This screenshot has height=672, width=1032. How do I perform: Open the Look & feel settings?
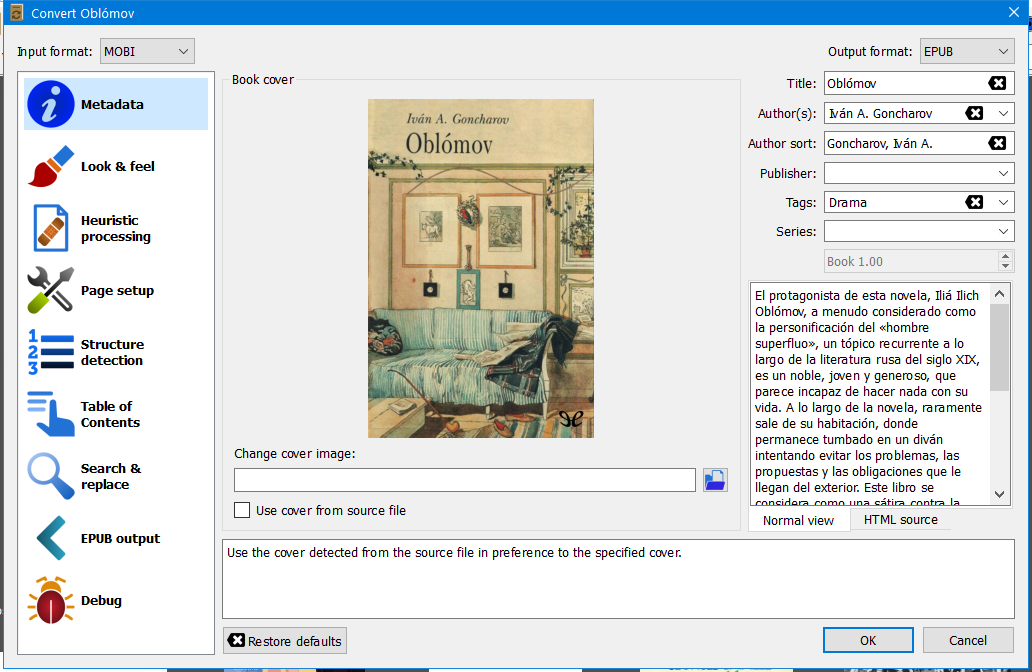116,167
